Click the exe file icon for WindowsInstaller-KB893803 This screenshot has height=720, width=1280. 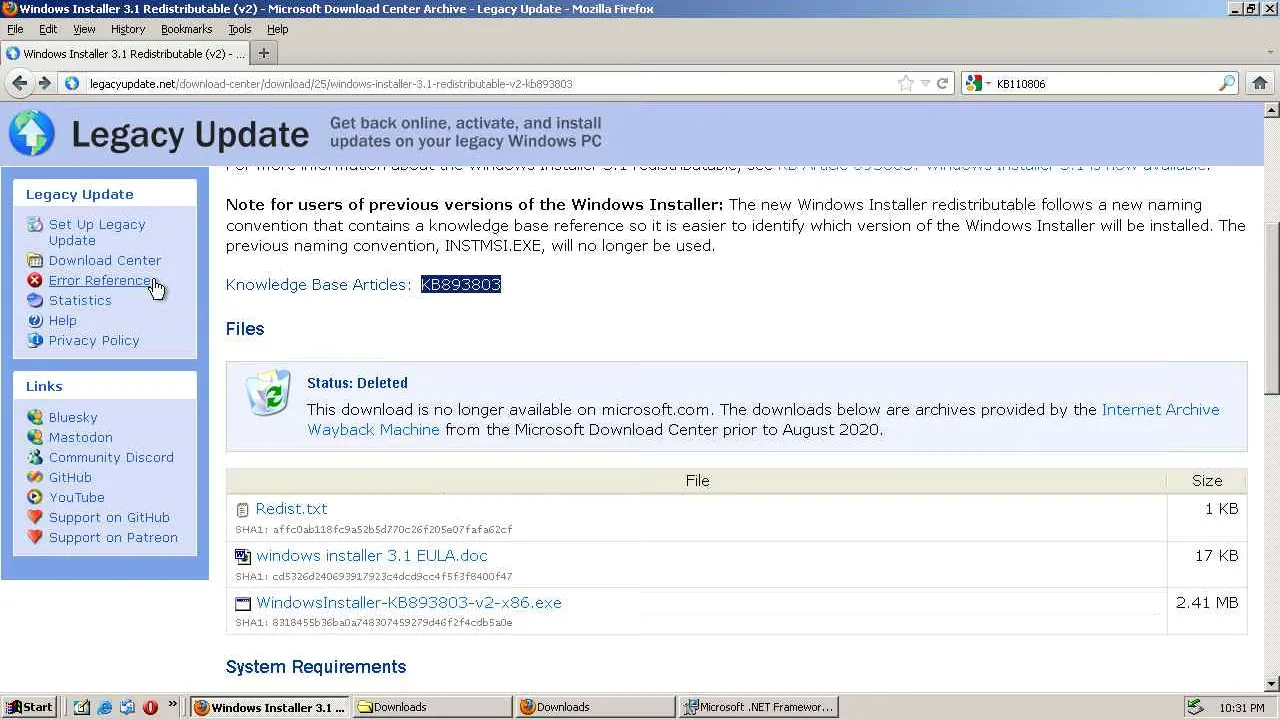[242, 603]
